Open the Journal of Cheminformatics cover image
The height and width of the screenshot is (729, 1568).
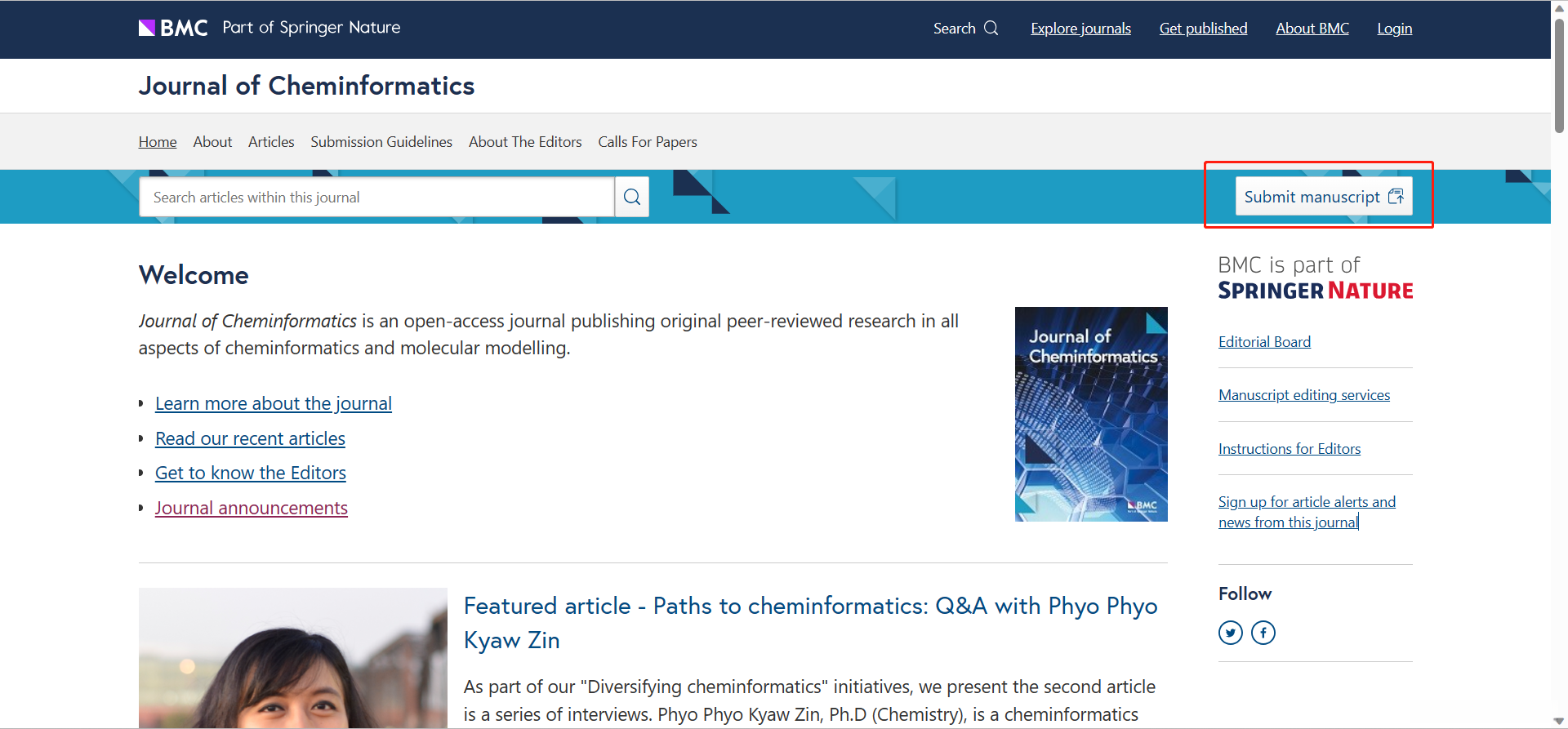click(x=1091, y=414)
